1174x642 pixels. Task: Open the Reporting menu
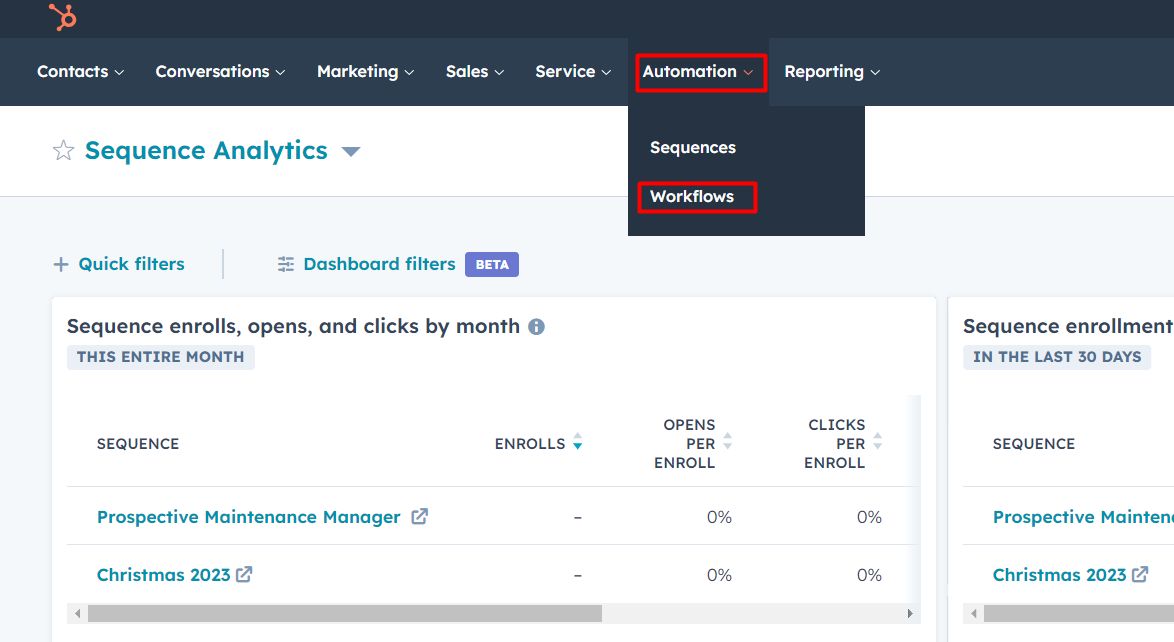tap(832, 71)
